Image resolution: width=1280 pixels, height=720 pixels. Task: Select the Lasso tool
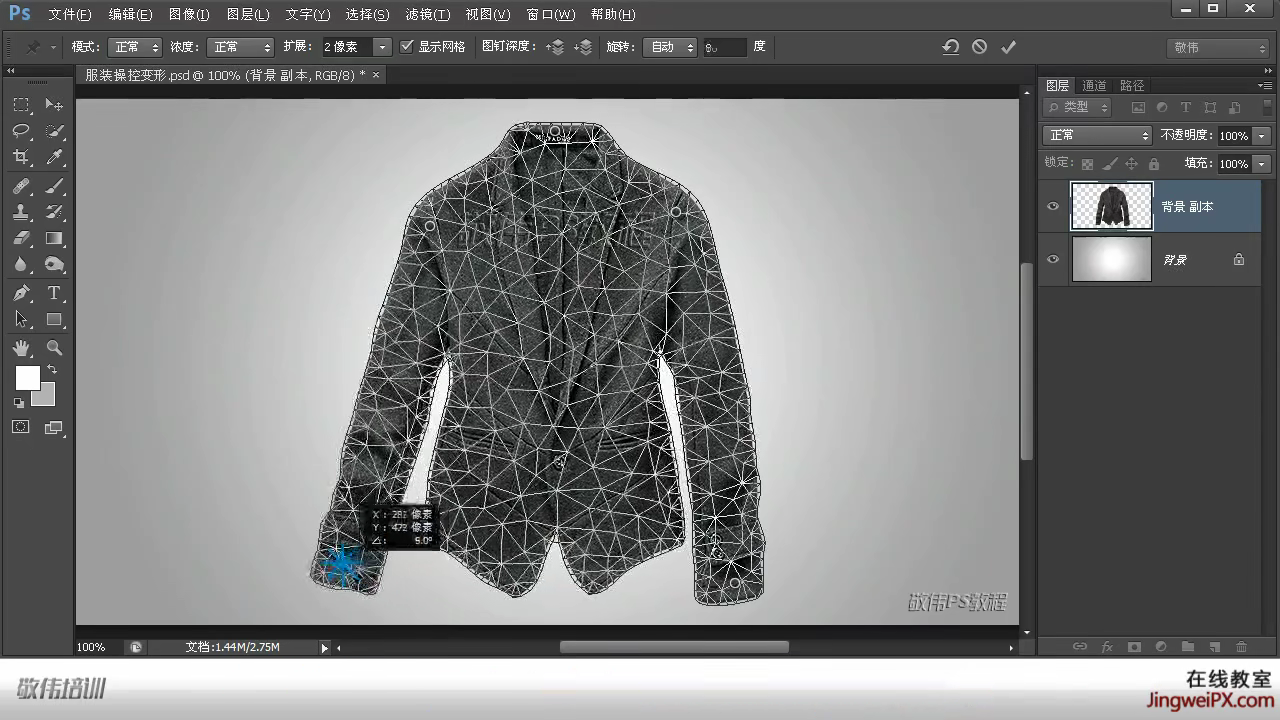click(x=21, y=131)
